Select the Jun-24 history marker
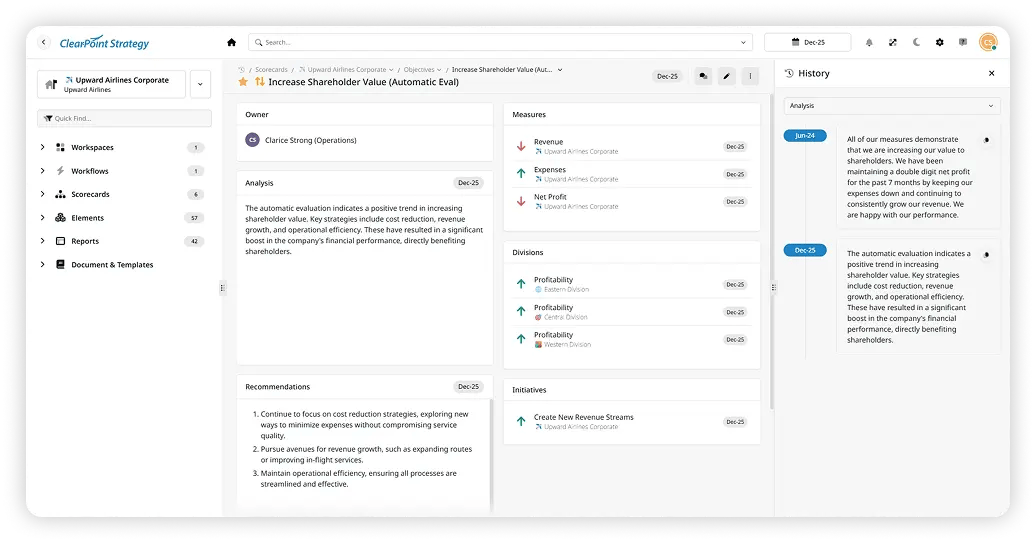1036x543 pixels. tap(805, 135)
